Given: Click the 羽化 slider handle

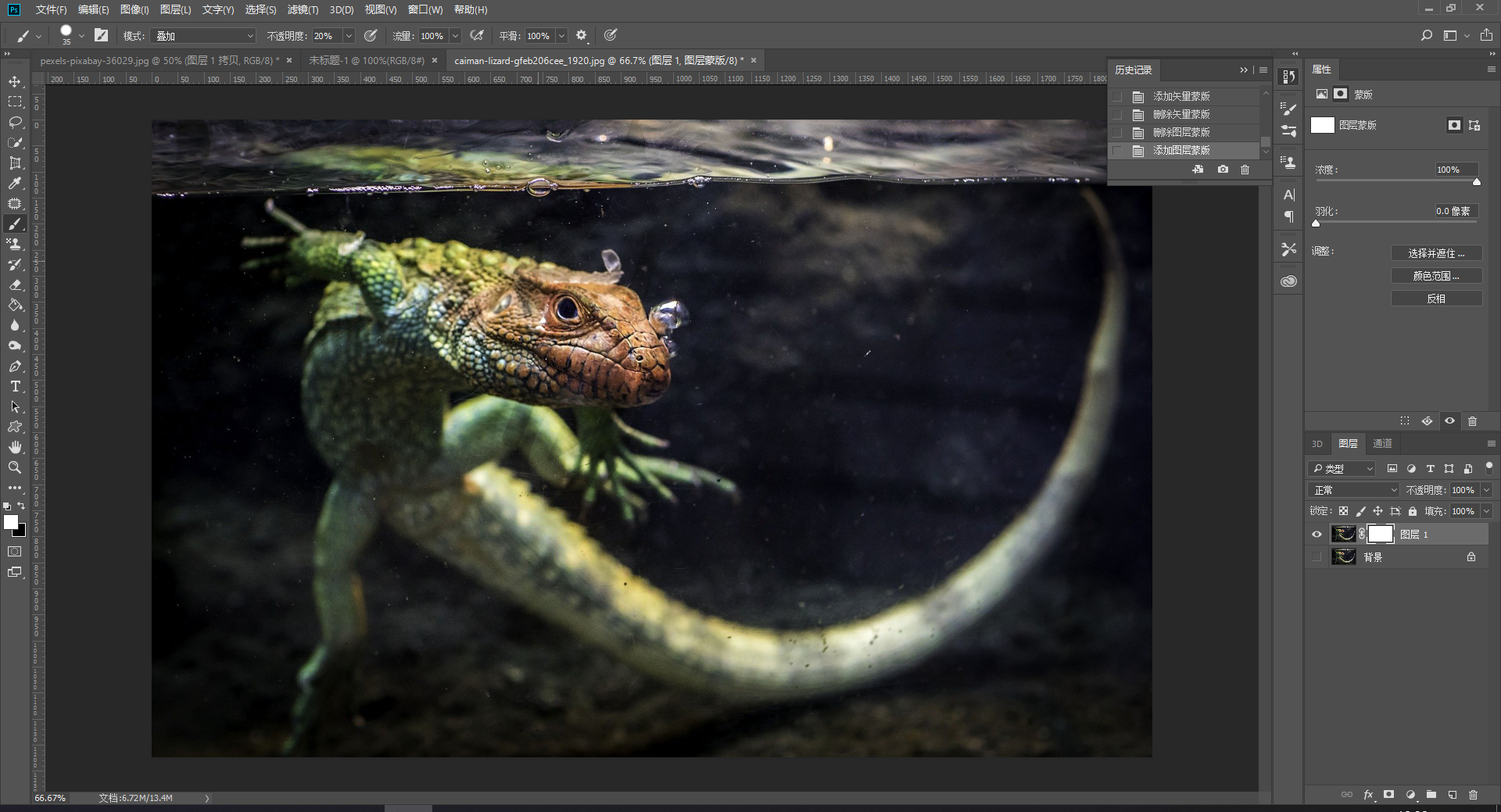Looking at the screenshot, I should coord(1316,224).
